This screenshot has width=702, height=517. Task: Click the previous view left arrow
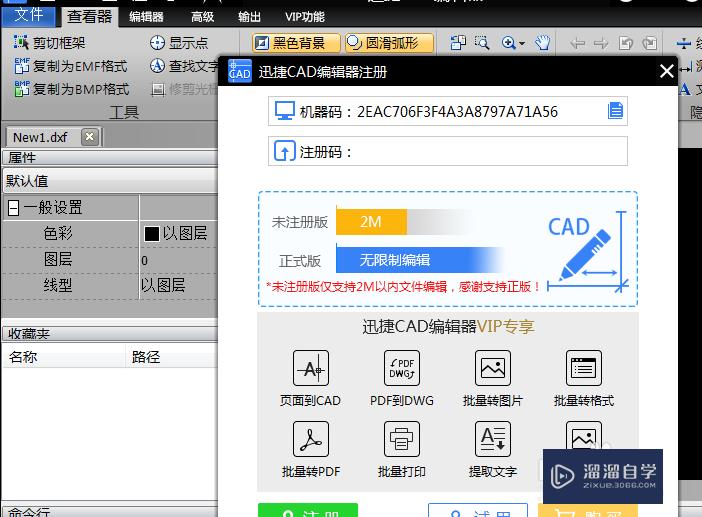(578, 43)
